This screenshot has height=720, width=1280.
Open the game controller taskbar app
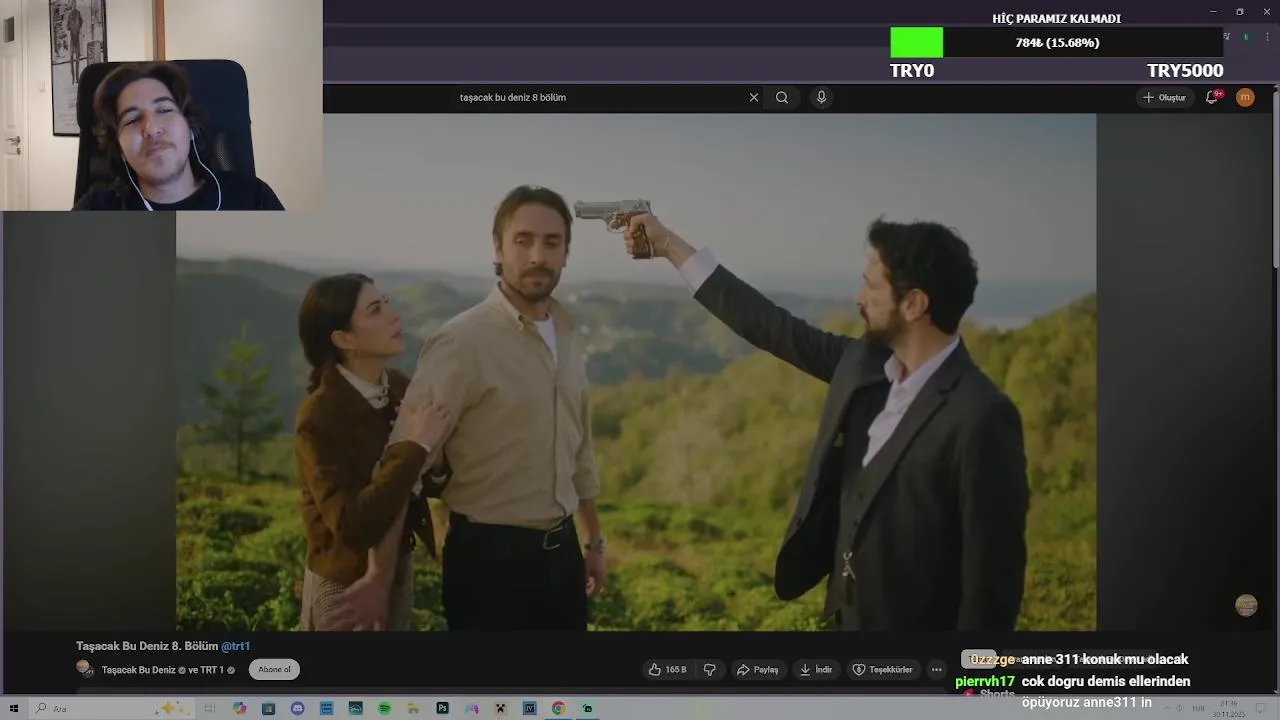(x=472, y=708)
